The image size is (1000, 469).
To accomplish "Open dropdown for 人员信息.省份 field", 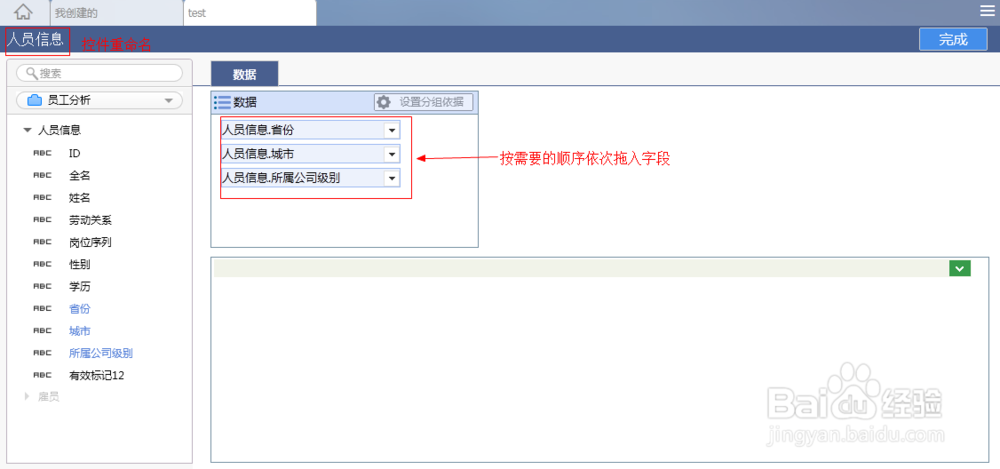I will pos(391,130).
